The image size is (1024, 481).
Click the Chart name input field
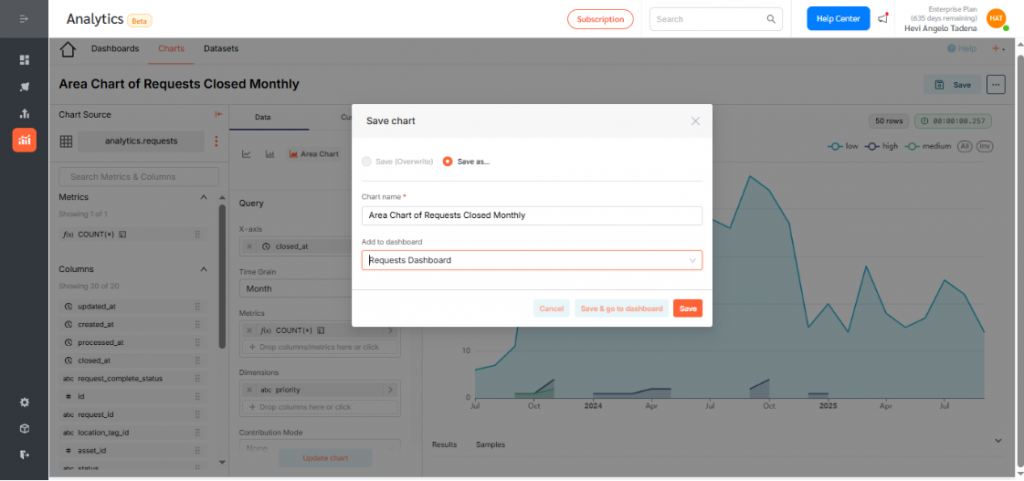[531, 215]
